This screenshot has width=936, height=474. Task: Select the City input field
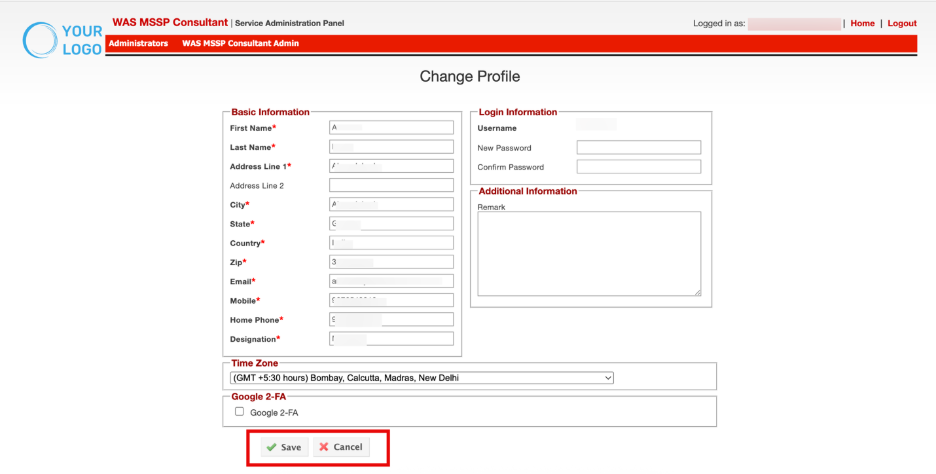[392, 204]
